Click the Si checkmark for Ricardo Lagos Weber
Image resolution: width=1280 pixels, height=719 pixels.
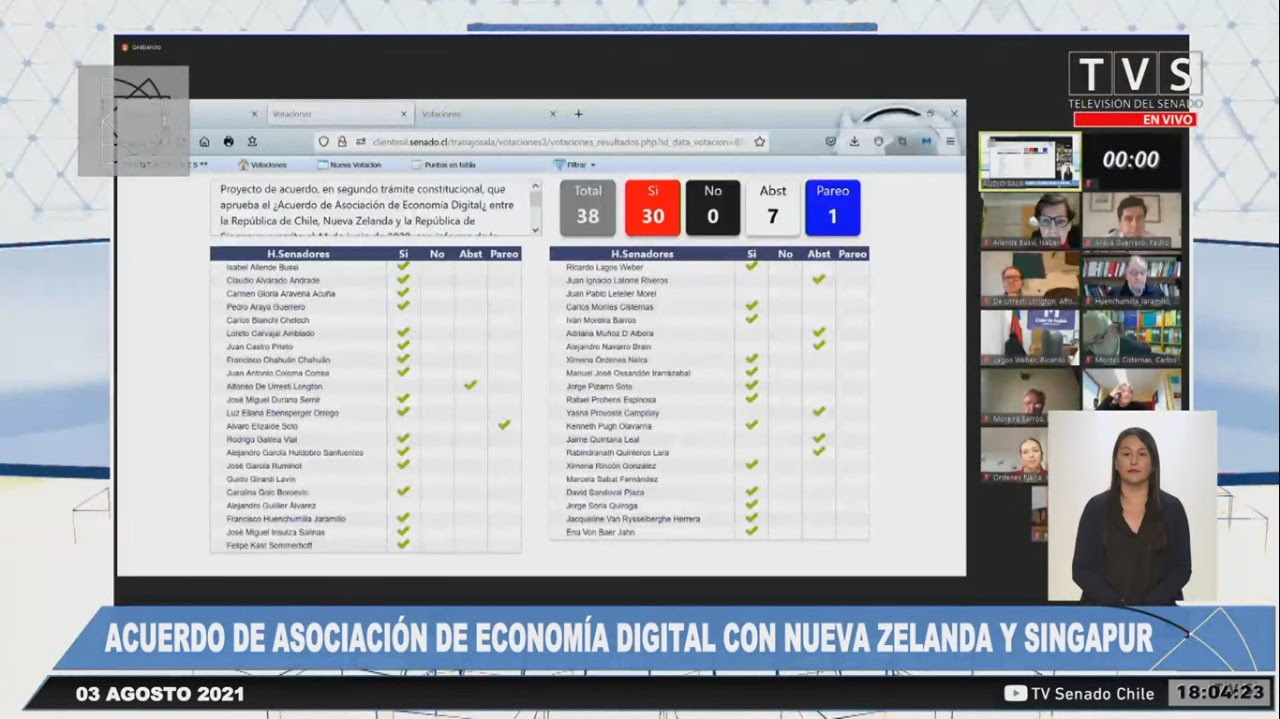pos(751,266)
